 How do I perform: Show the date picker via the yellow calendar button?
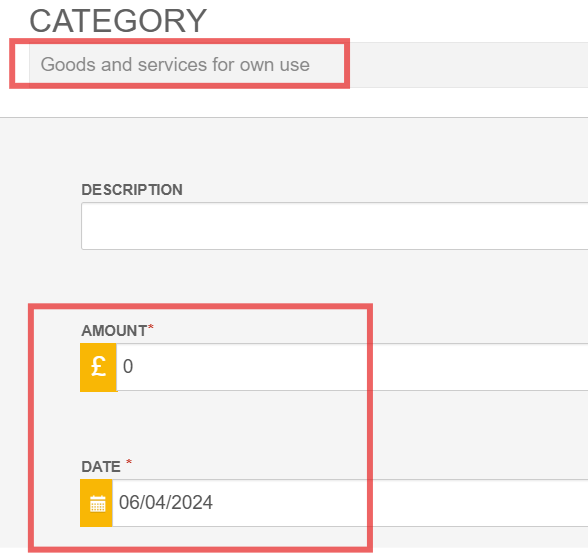pos(96,503)
